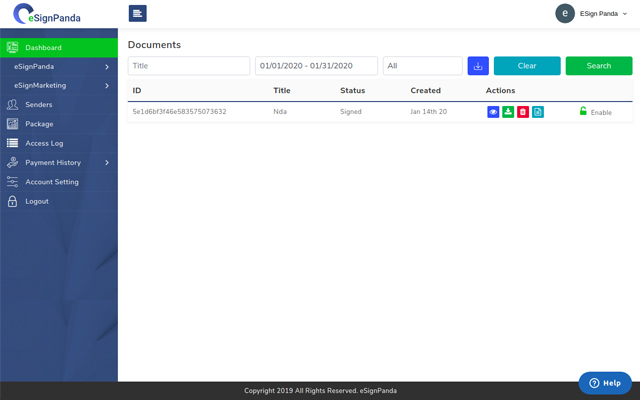This screenshot has width=640, height=400.
Task: Click the Payment History hand-coin icon
Action: click(x=12, y=162)
